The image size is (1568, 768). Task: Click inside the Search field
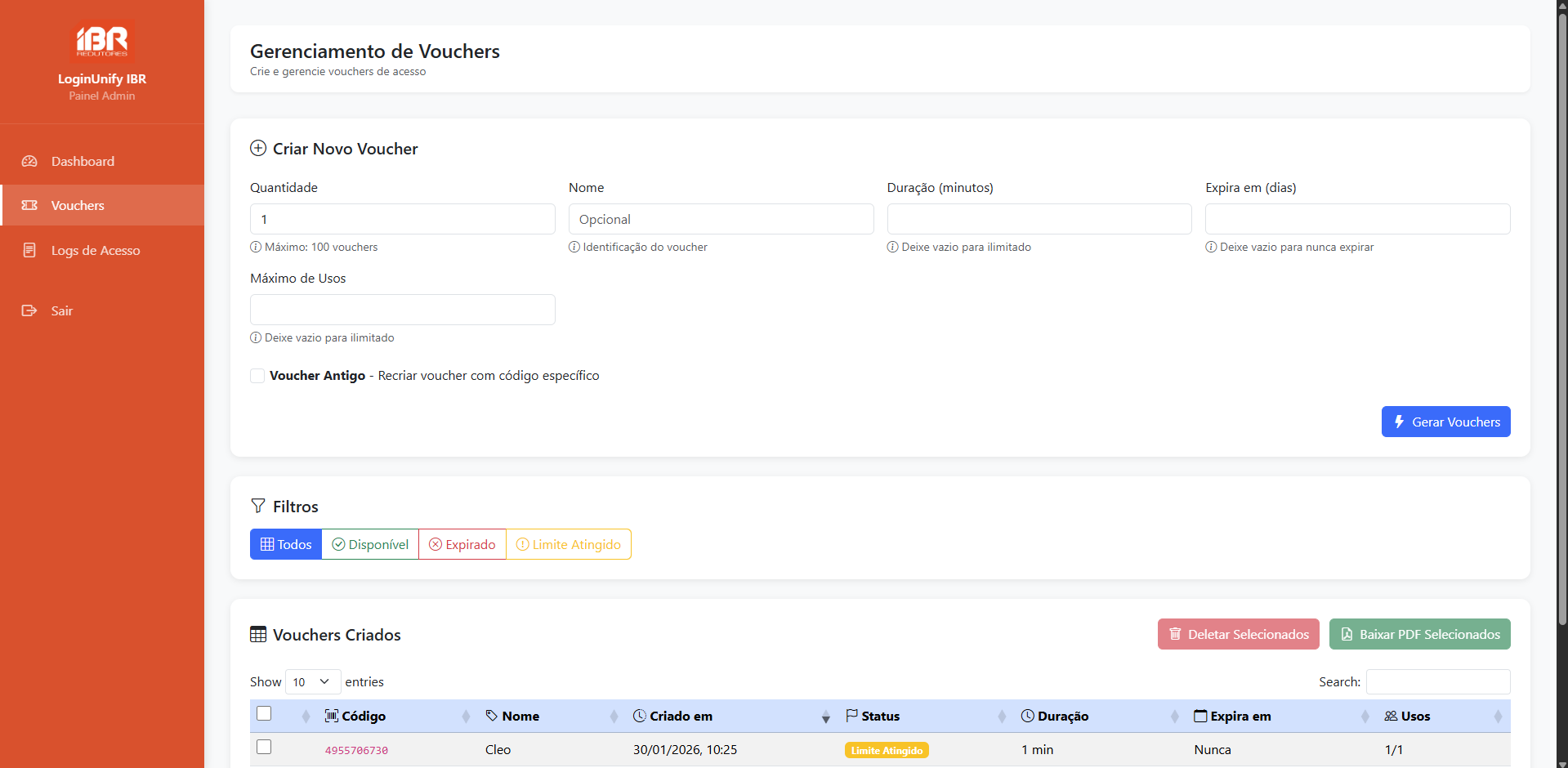1438,681
